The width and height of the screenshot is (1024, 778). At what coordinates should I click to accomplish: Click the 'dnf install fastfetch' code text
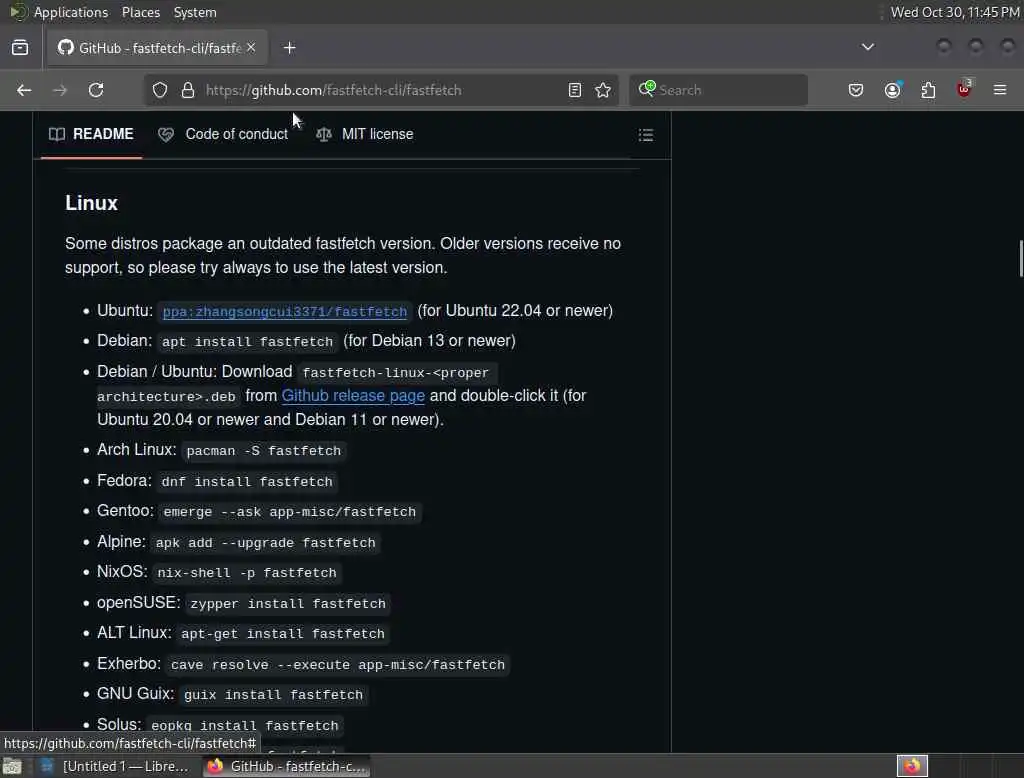(247, 482)
